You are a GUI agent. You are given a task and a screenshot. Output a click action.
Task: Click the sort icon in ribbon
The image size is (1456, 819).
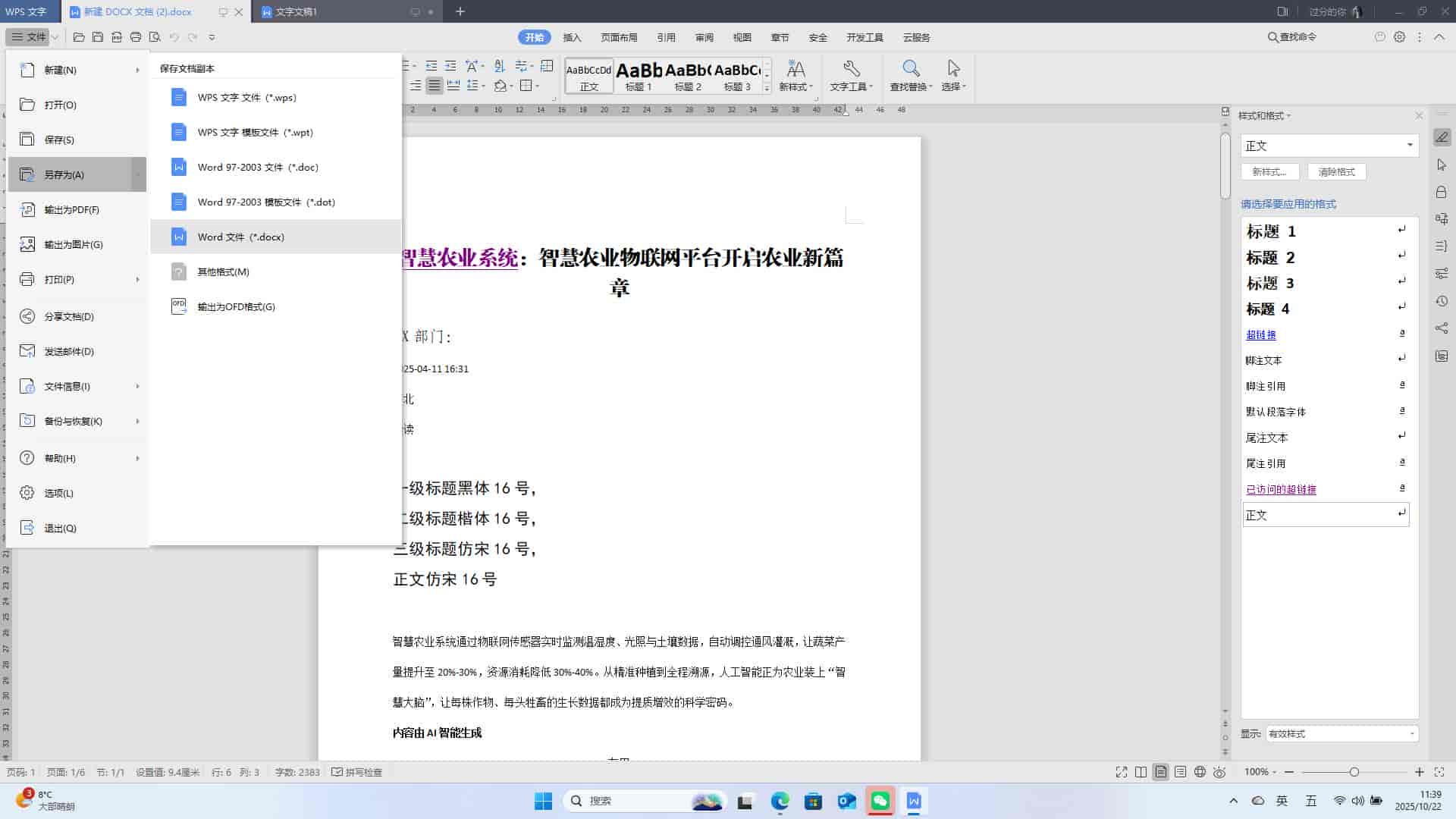pyautogui.click(x=499, y=66)
